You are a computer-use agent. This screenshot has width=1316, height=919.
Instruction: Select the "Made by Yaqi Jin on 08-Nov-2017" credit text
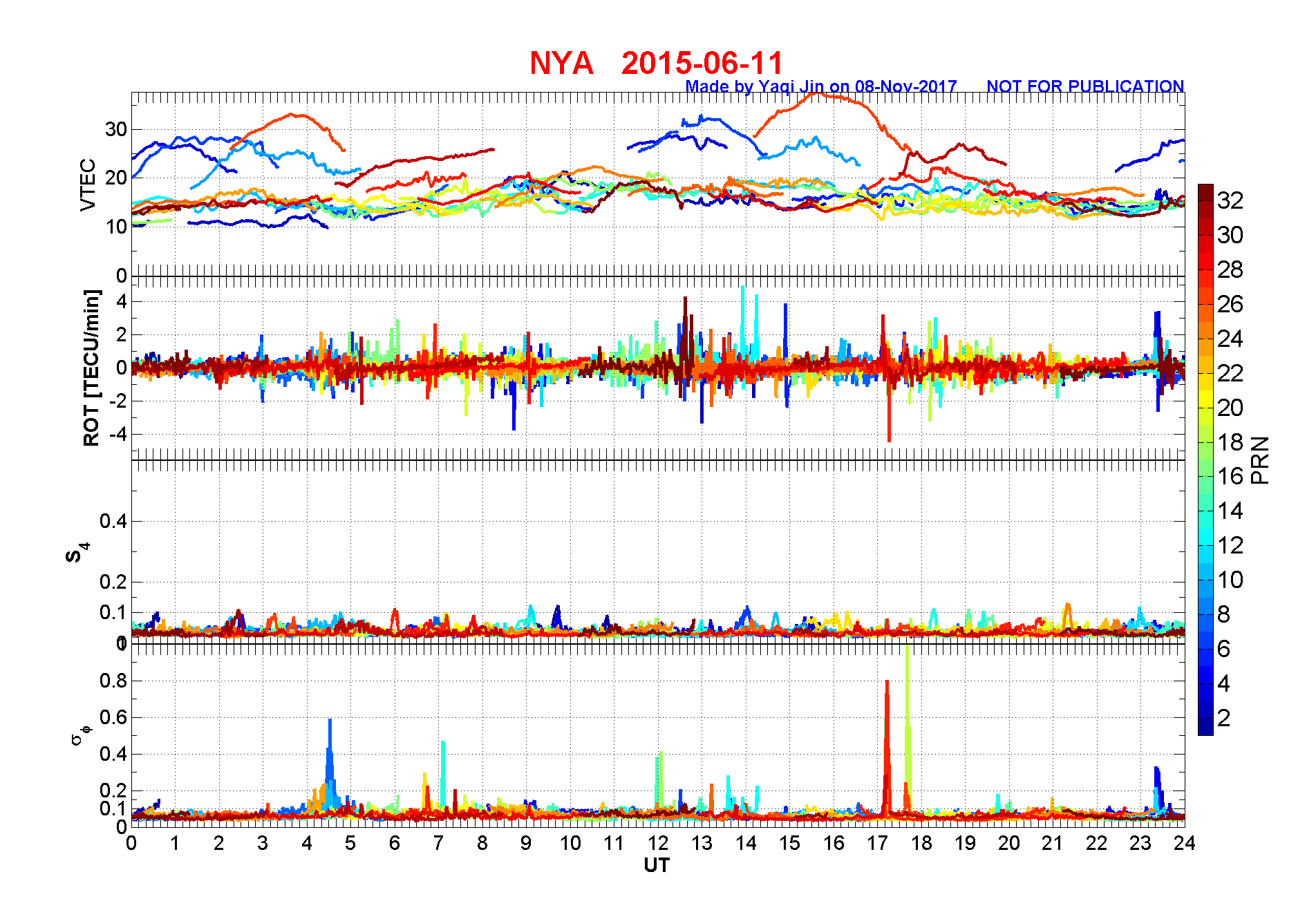pyautogui.click(x=821, y=86)
